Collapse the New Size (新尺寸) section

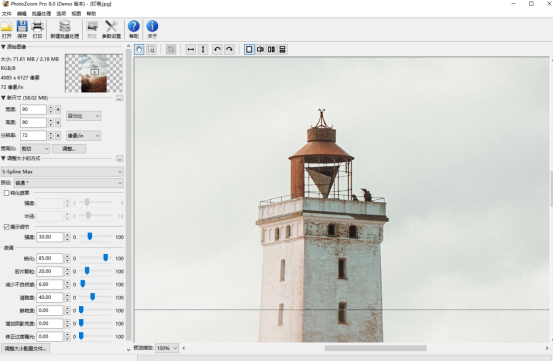3,98
